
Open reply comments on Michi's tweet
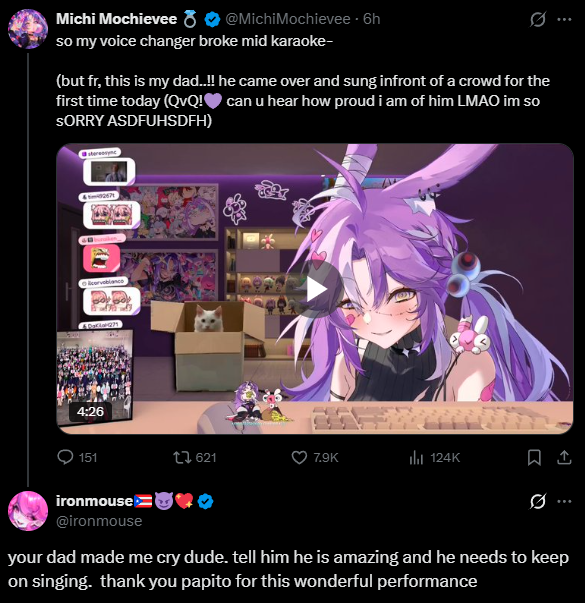(x=77, y=457)
